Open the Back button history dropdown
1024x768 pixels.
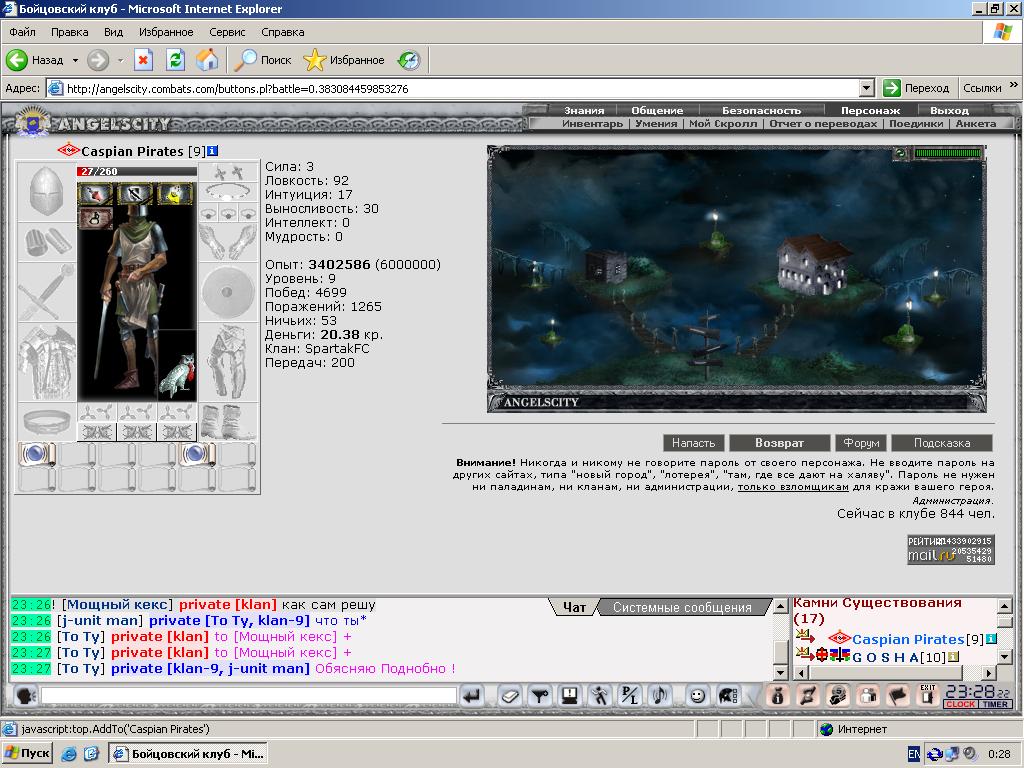click(75, 60)
